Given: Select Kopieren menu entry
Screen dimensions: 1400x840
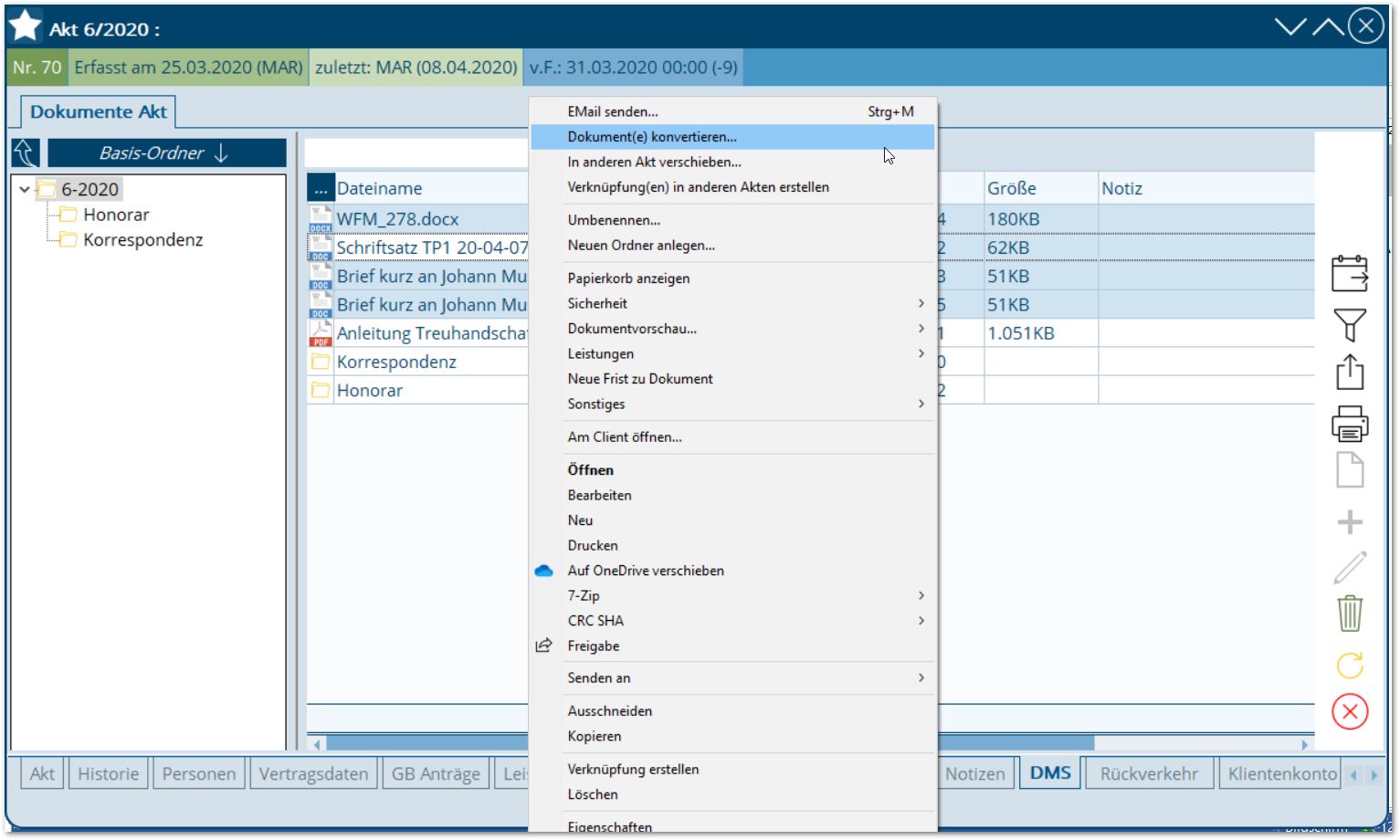Looking at the screenshot, I should (x=732, y=736).
